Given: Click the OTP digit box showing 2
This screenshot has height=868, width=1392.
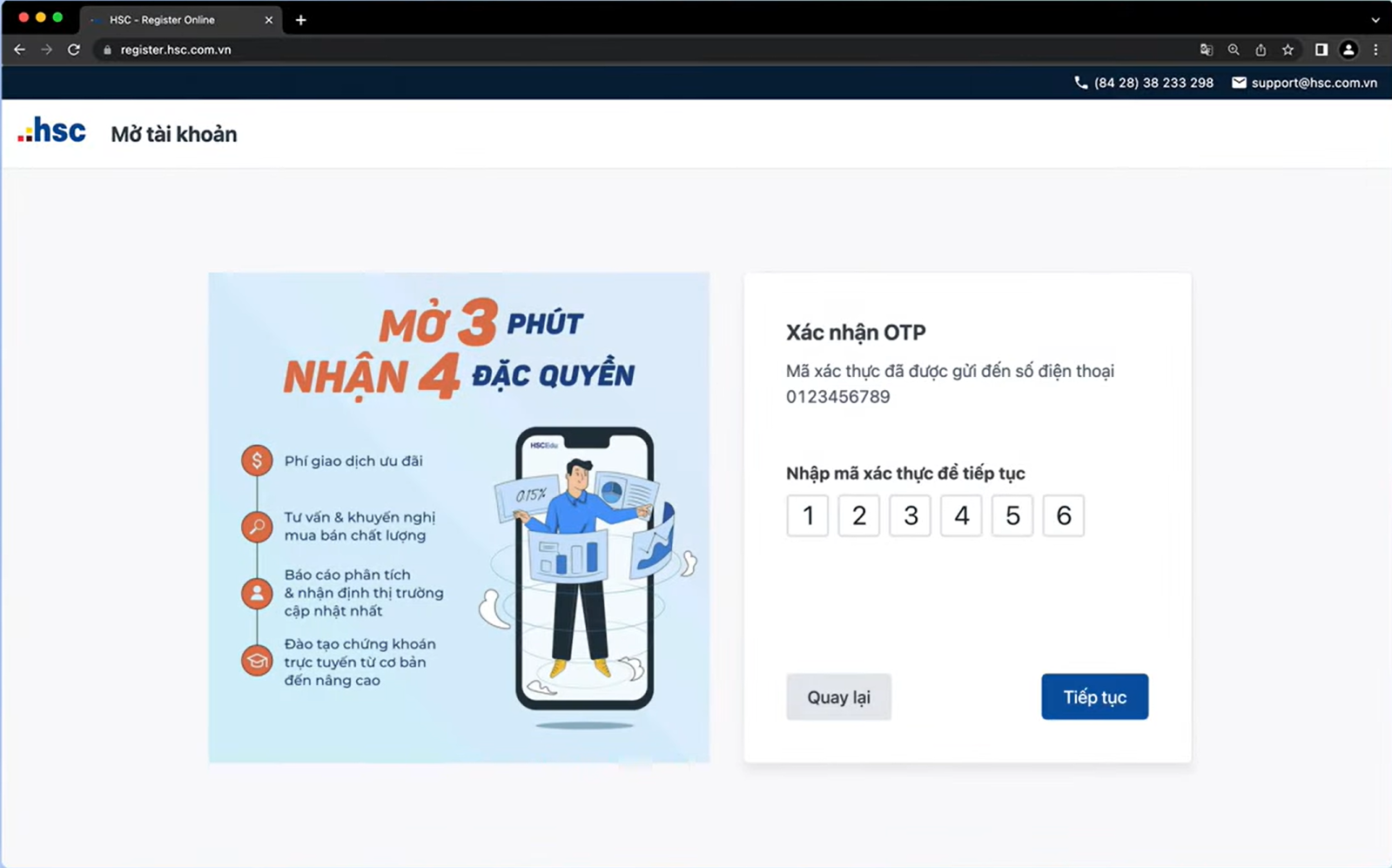Looking at the screenshot, I should tap(859, 515).
